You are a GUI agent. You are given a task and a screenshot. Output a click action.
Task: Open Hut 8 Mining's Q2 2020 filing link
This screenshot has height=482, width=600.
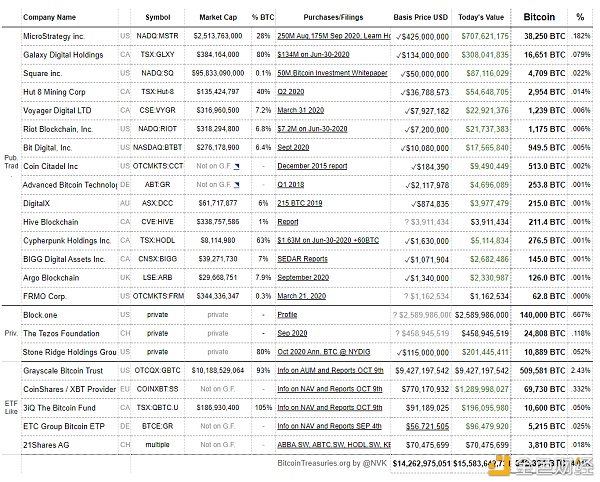click(x=290, y=92)
